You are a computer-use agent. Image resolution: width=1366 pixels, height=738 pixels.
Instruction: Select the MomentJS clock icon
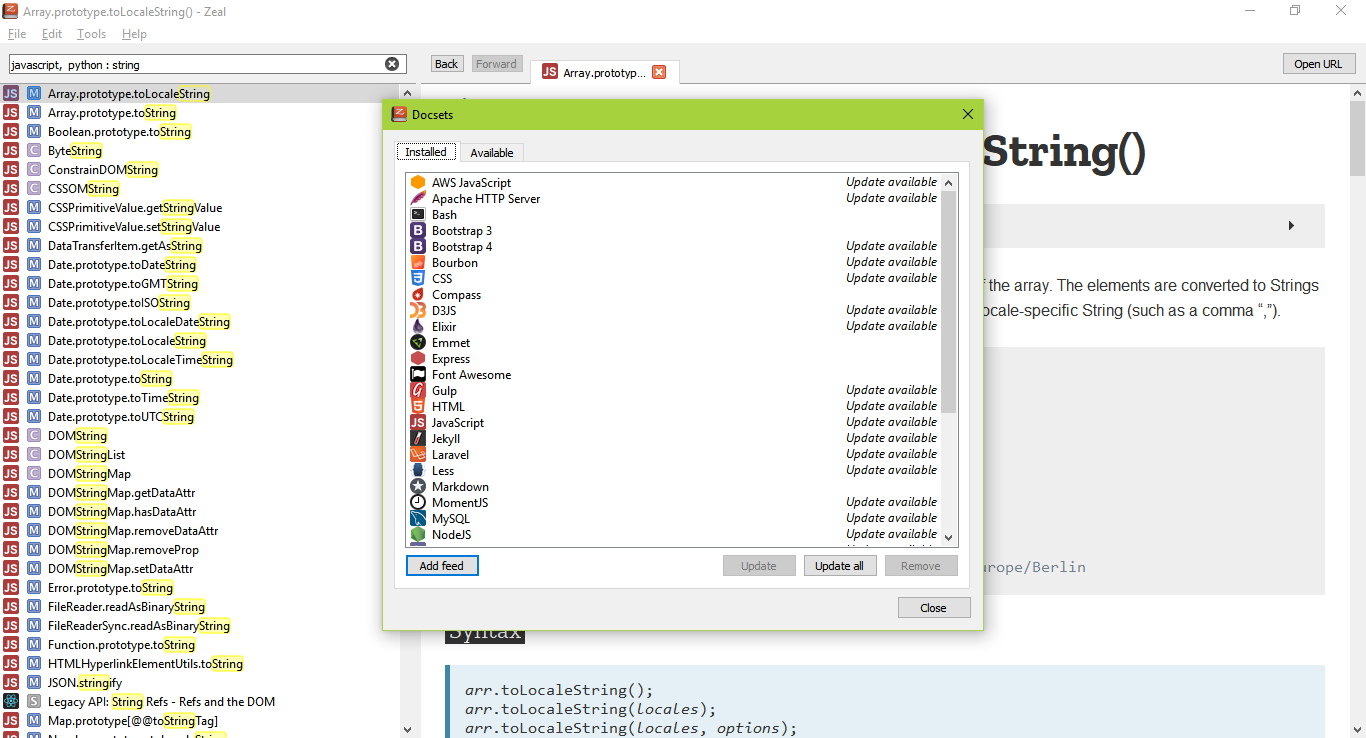(x=418, y=503)
